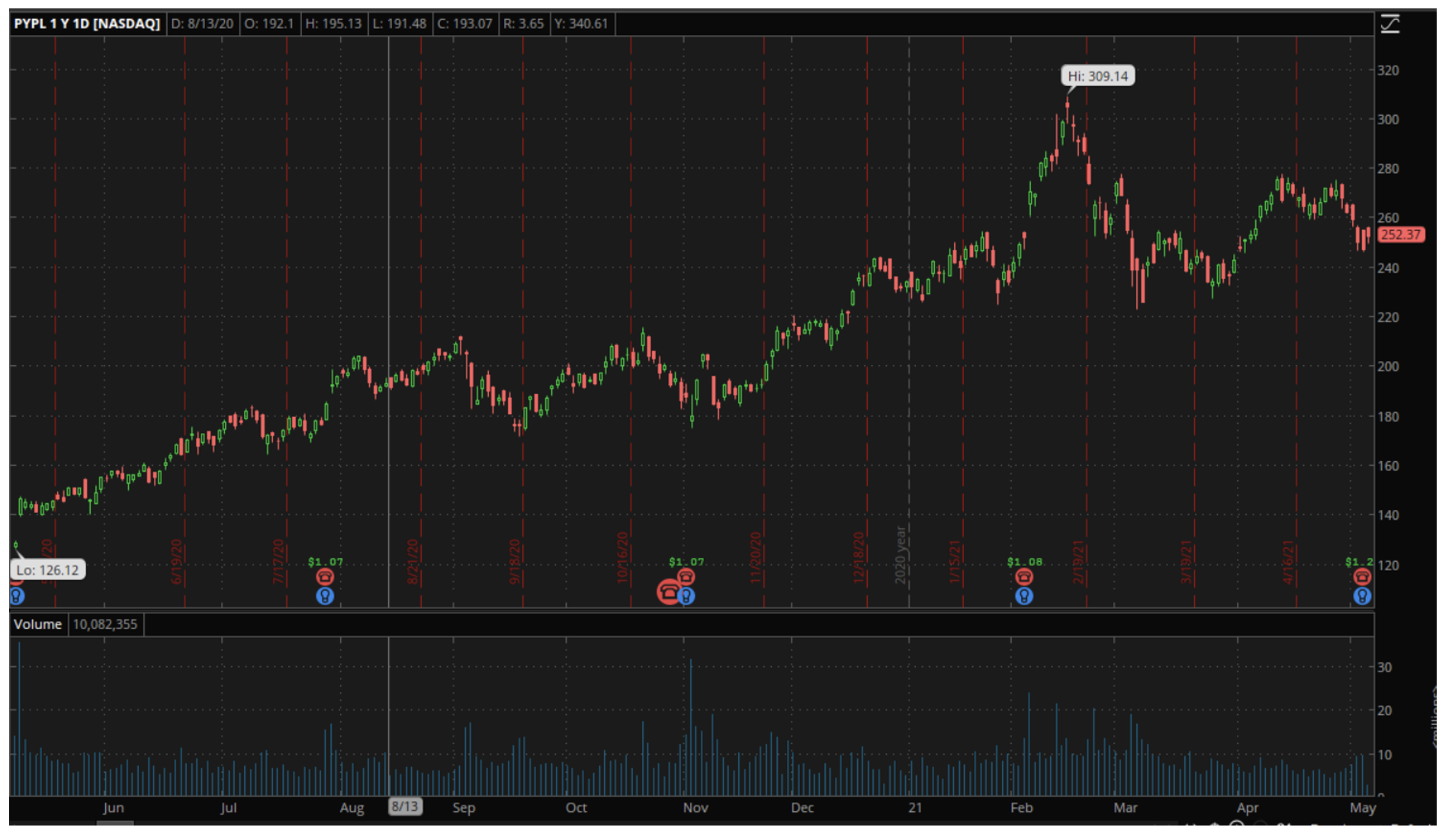Click the May label on the time axis
Viewport: 1455px width, 840px height.
point(1363,807)
